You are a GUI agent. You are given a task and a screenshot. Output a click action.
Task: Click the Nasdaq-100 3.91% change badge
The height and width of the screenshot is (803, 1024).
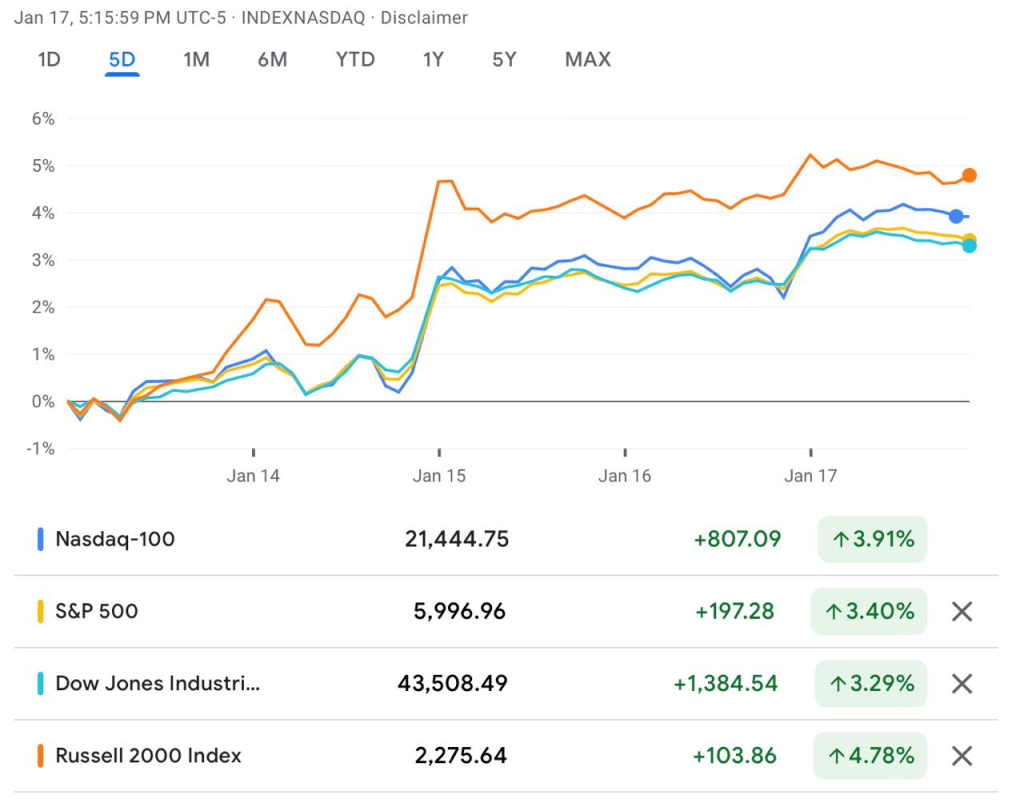(x=872, y=539)
